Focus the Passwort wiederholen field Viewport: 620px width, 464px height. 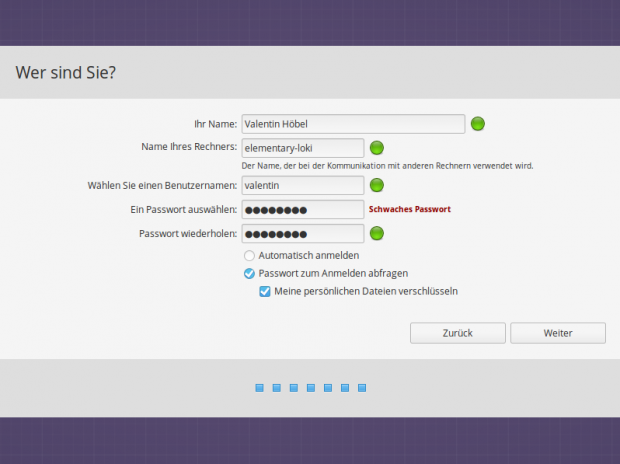coord(302,233)
